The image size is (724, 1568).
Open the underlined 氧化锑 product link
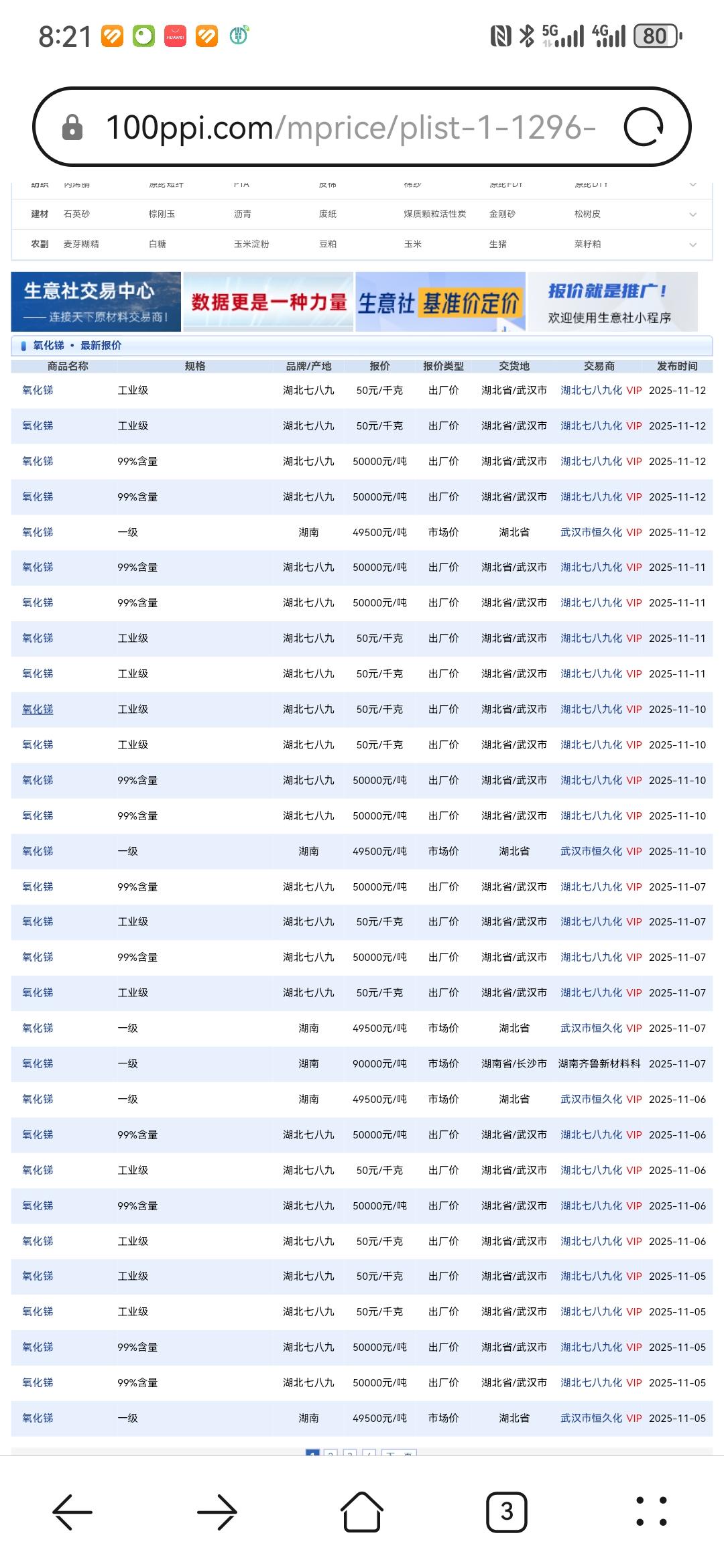pos(38,709)
